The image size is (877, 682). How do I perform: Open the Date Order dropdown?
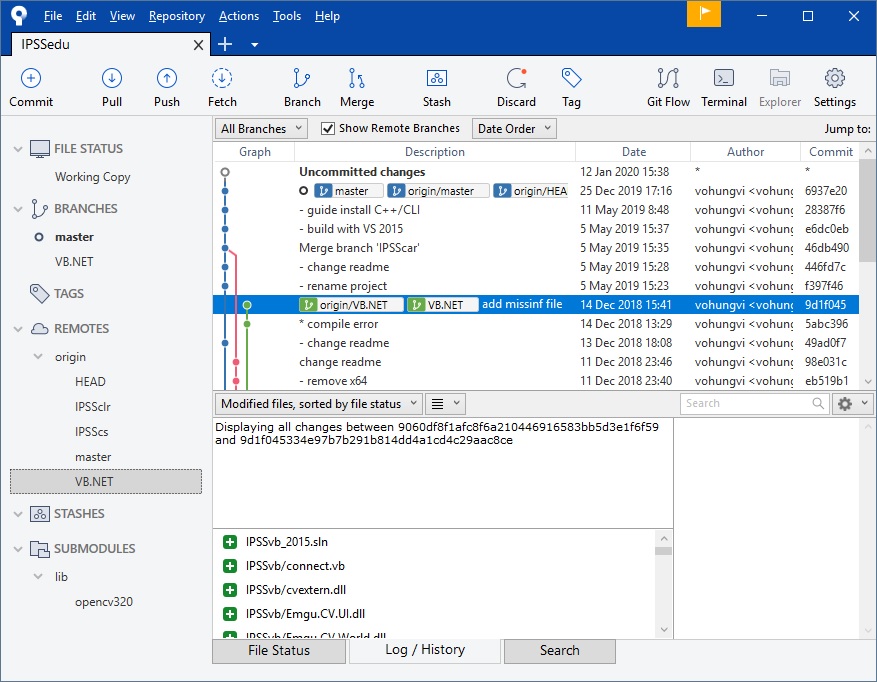pyautogui.click(x=514, y=129)
